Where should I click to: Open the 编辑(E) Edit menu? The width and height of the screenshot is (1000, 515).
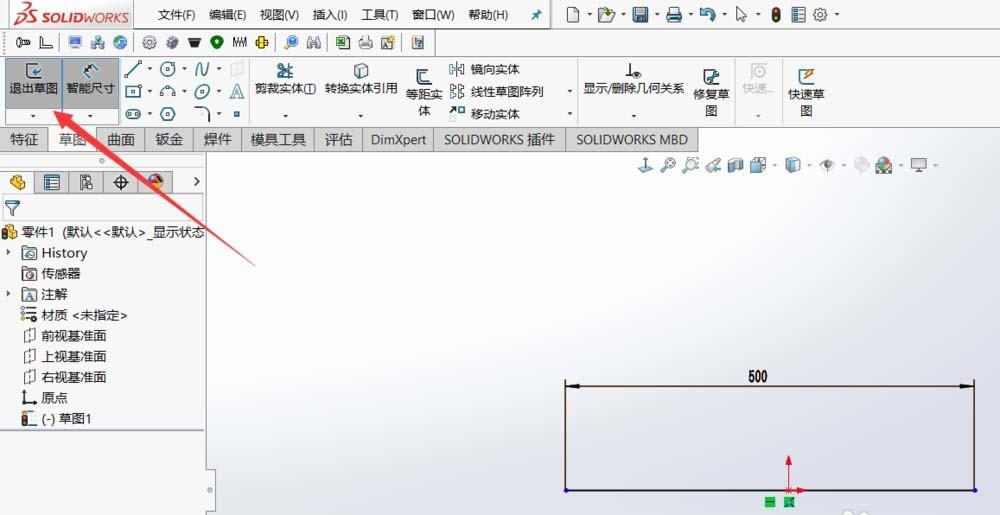(228, 15)
